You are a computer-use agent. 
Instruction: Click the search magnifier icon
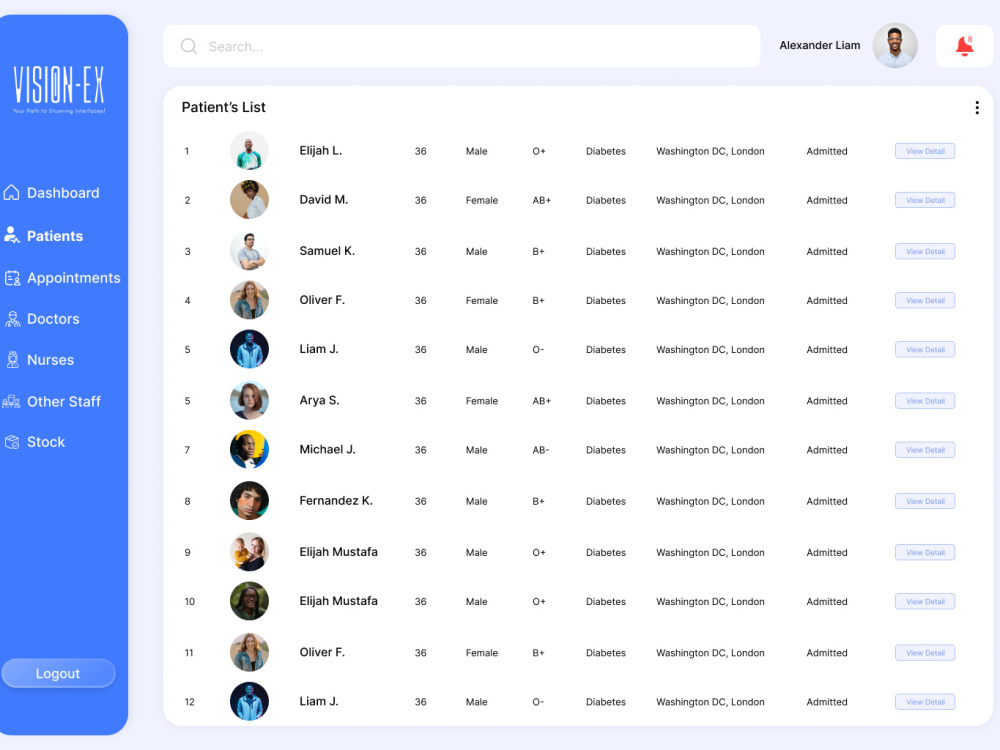(x=189, y=46)
